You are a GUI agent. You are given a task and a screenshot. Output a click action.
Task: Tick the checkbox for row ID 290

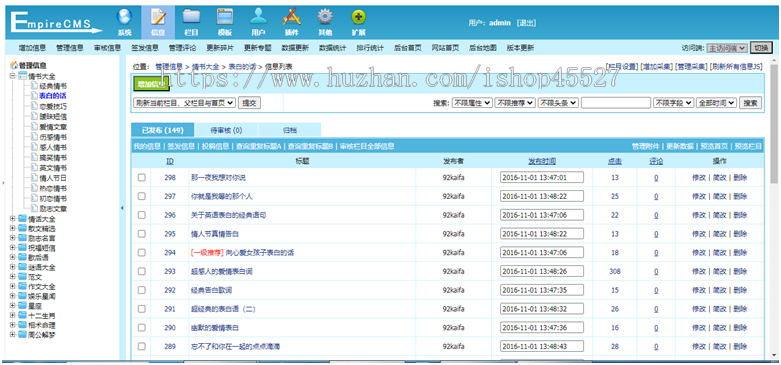(141, 328)
